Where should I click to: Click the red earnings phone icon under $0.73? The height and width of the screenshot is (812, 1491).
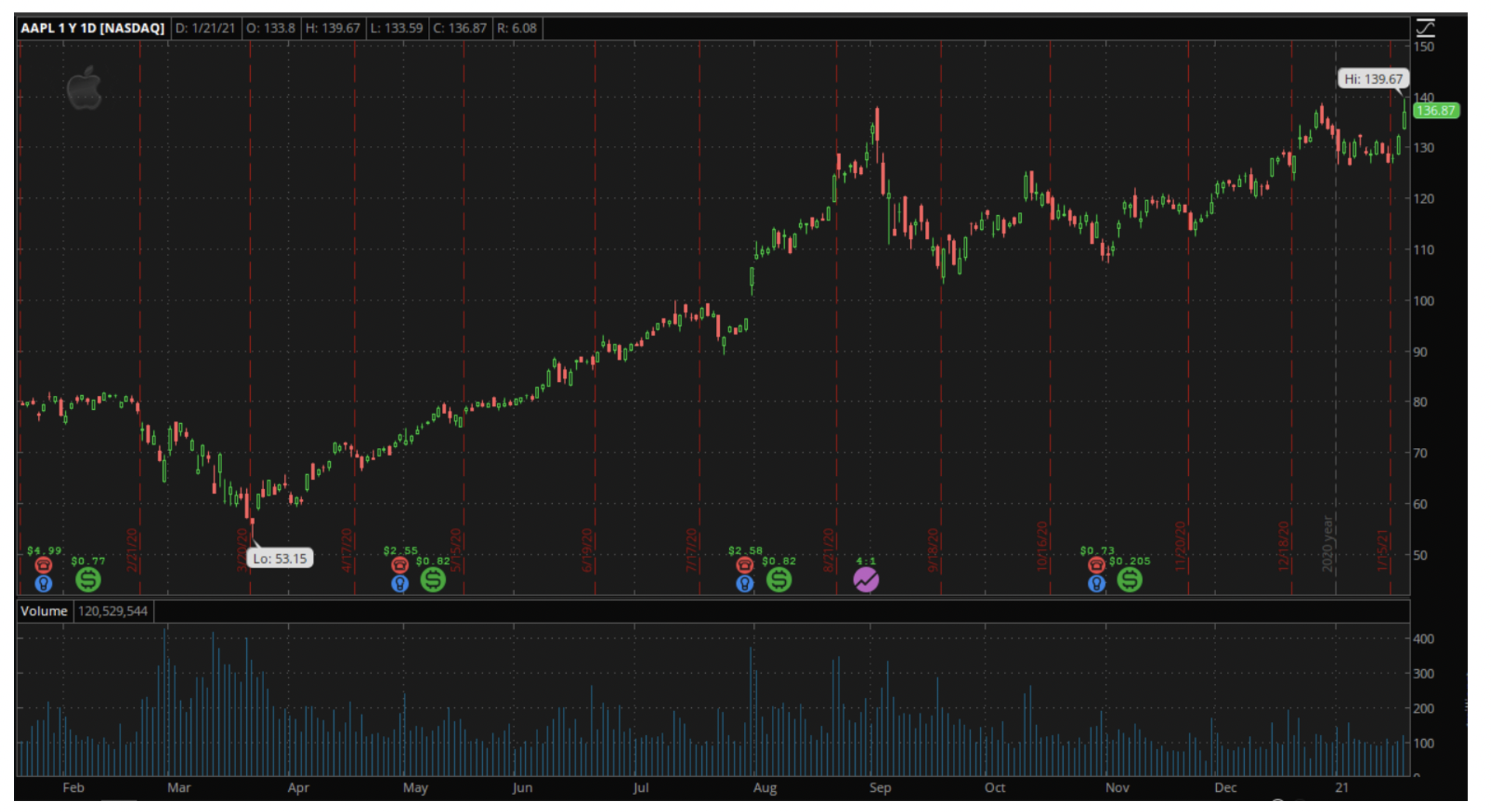tap(1097, 565)
